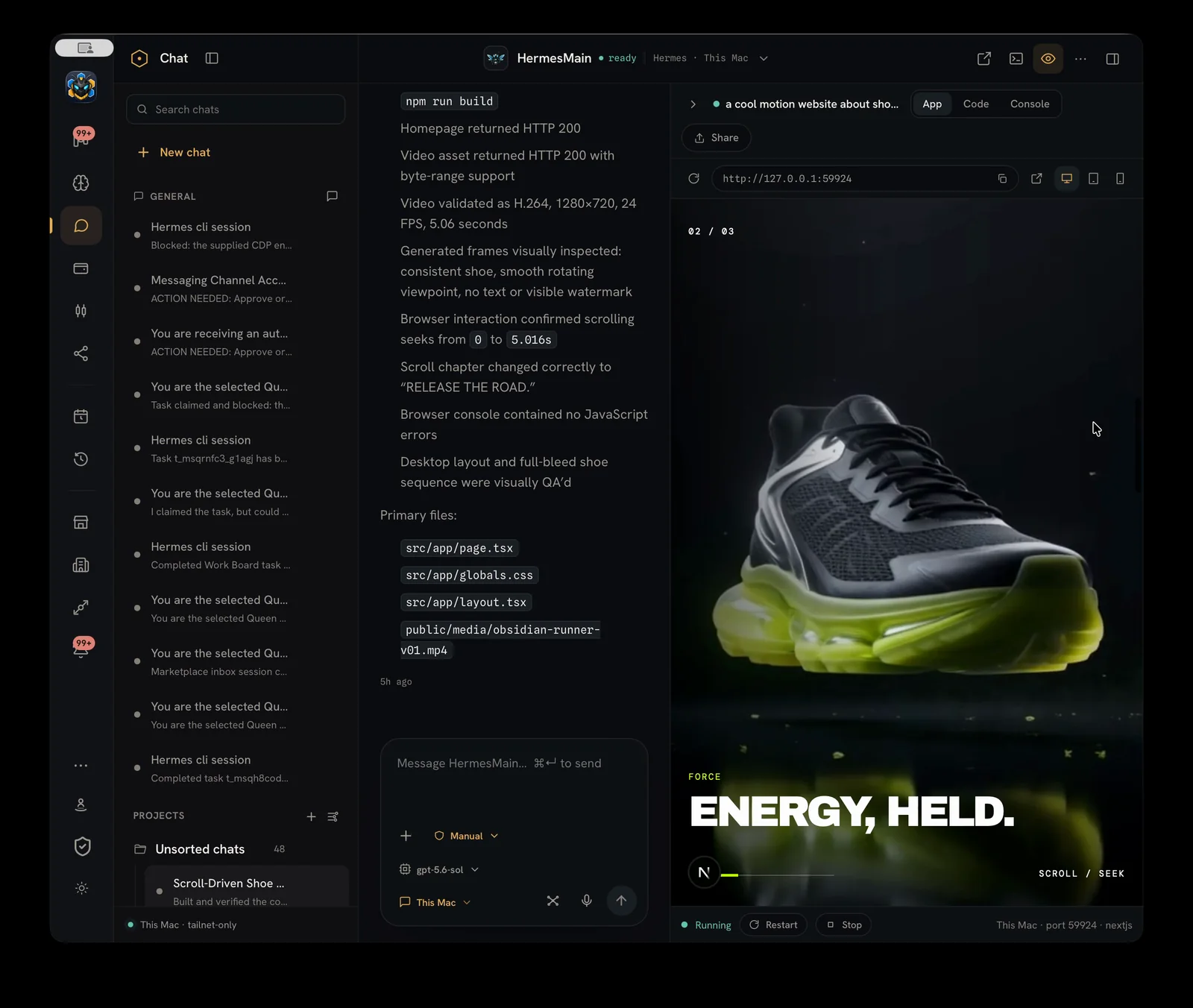This screenshot has height=1008, width=1193.
Task: Click the scroll progress bar in preview
Action: pos(778,875)
